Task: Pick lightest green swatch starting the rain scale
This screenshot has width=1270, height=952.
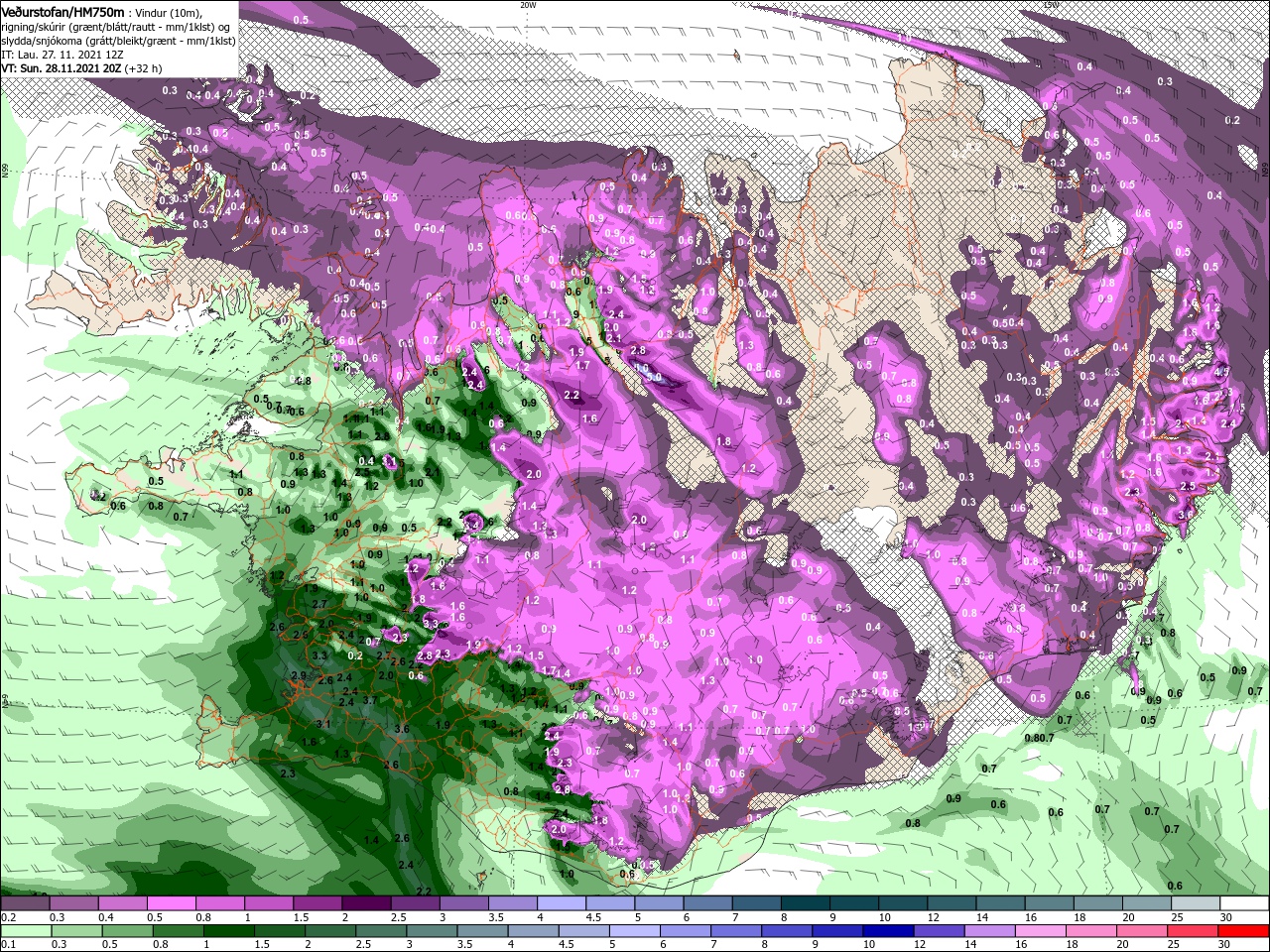Action: click(x=24, y=931)
